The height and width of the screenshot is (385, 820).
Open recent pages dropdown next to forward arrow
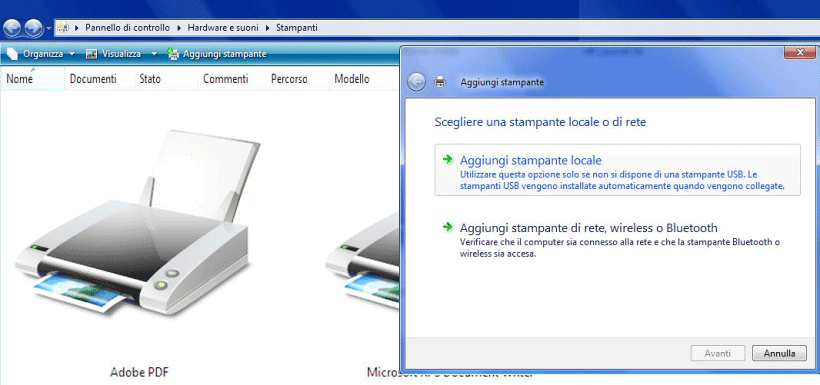tap(49, 28)
